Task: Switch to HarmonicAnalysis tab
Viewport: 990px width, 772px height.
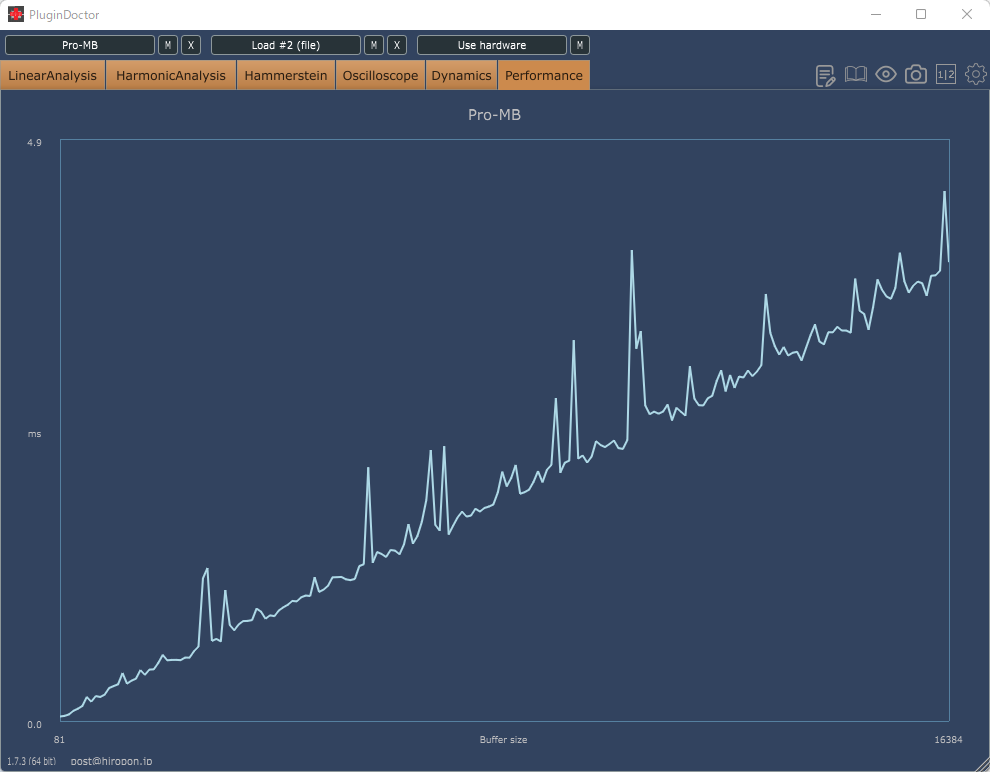Action: pos(170,75)
